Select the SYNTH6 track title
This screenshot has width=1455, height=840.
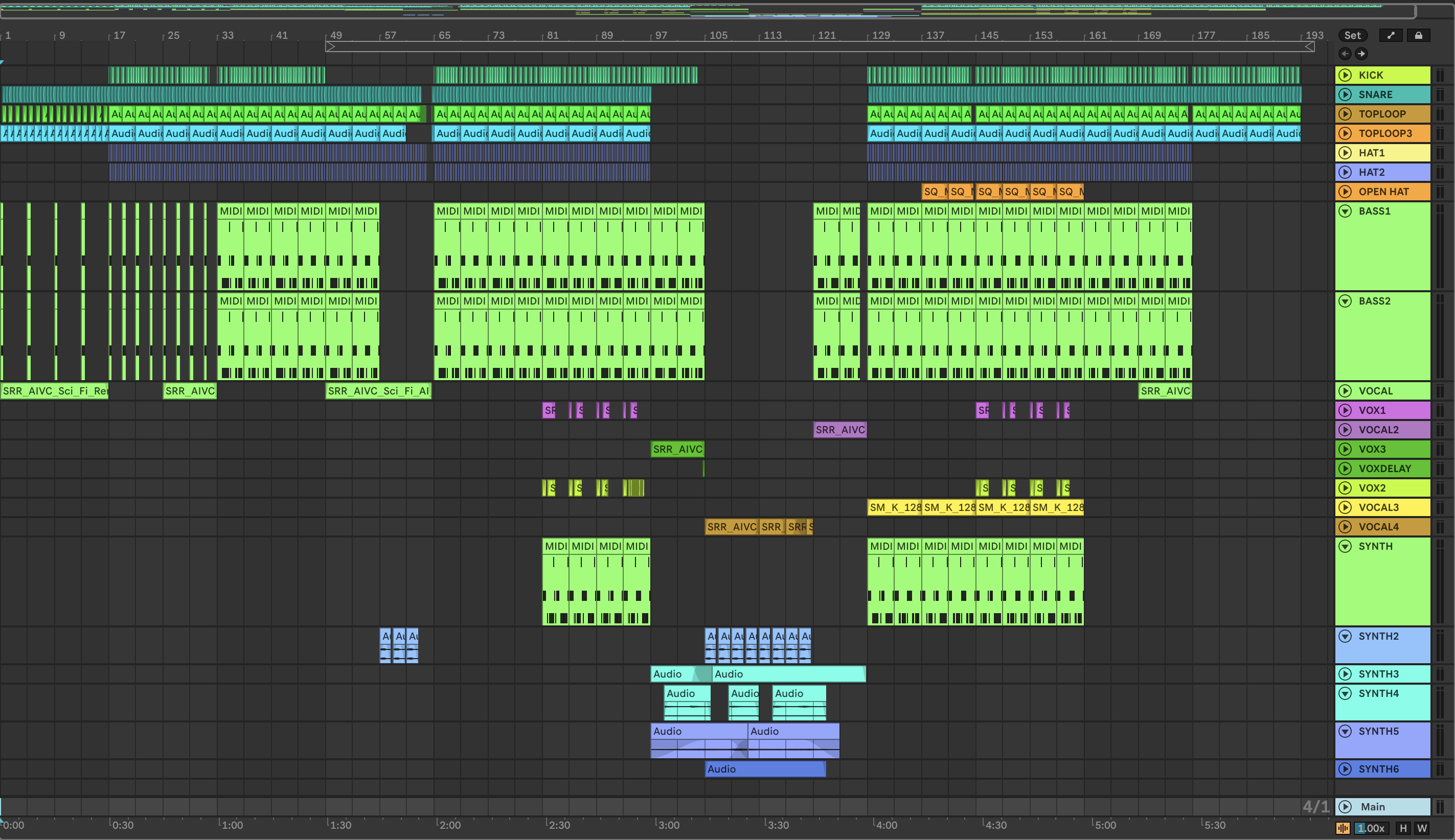[x=1378, y=769]
